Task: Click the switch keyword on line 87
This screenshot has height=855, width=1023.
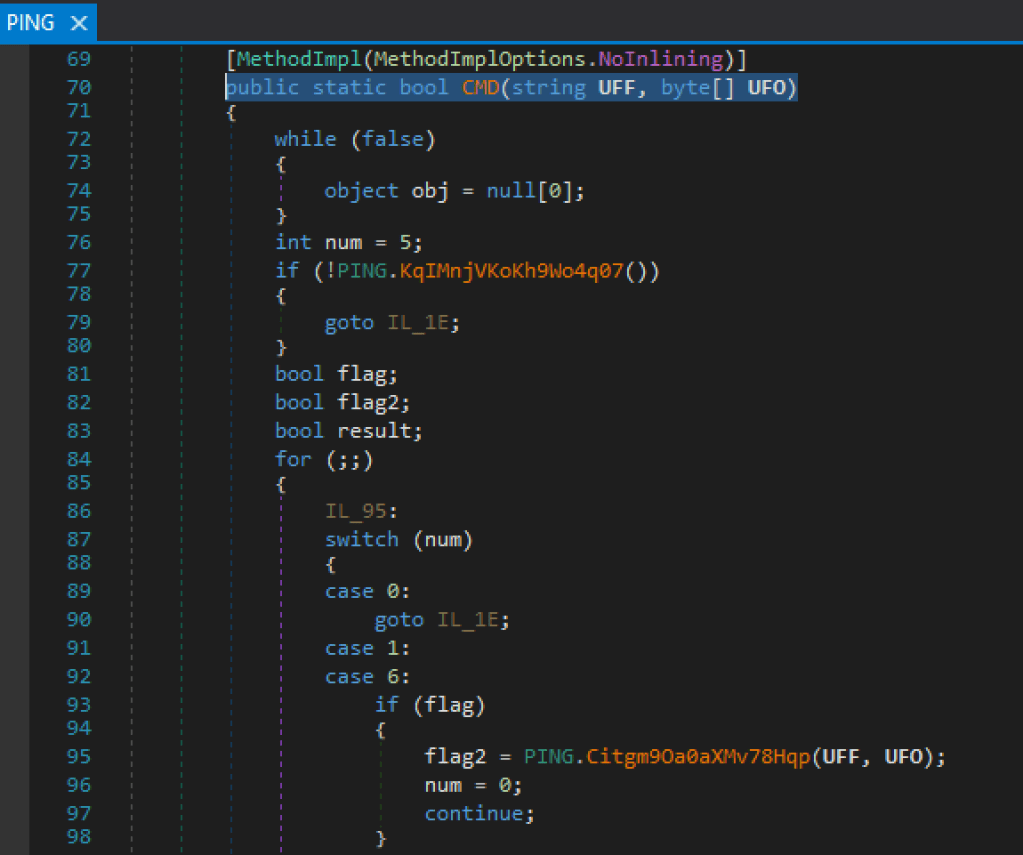Action: 361,540
